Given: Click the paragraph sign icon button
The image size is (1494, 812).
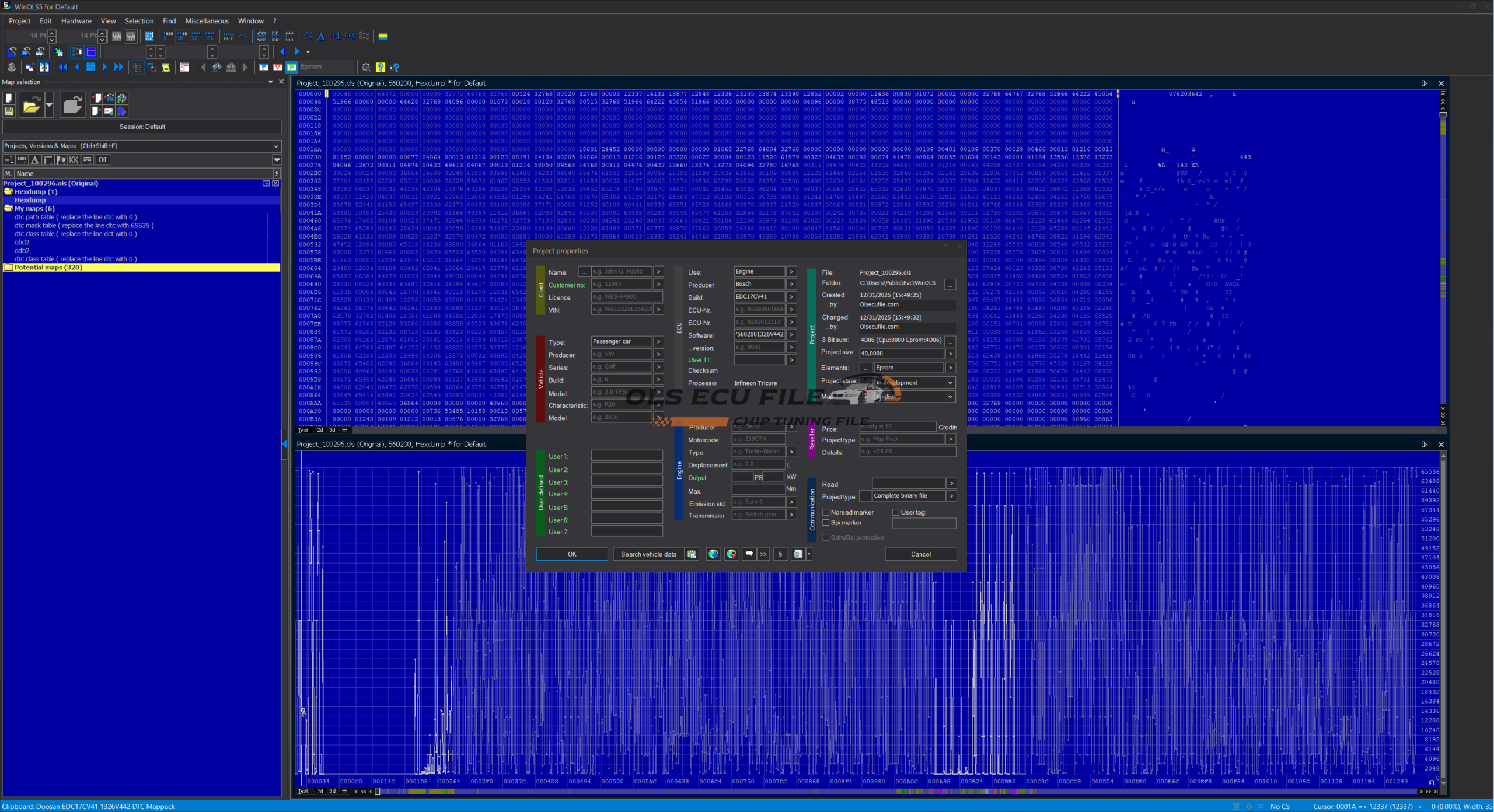Looking at the screenshot, I should pyautogui.click(x=780, y=554).
